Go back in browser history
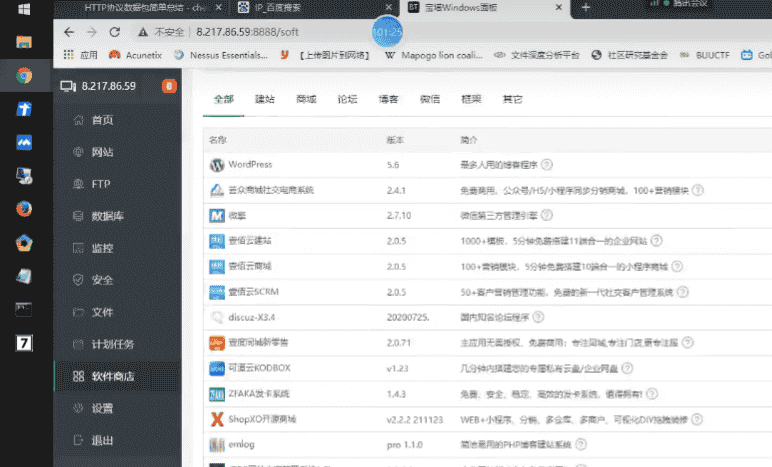The height and width of the screenshot is (467, 772). tap(69, 32)
